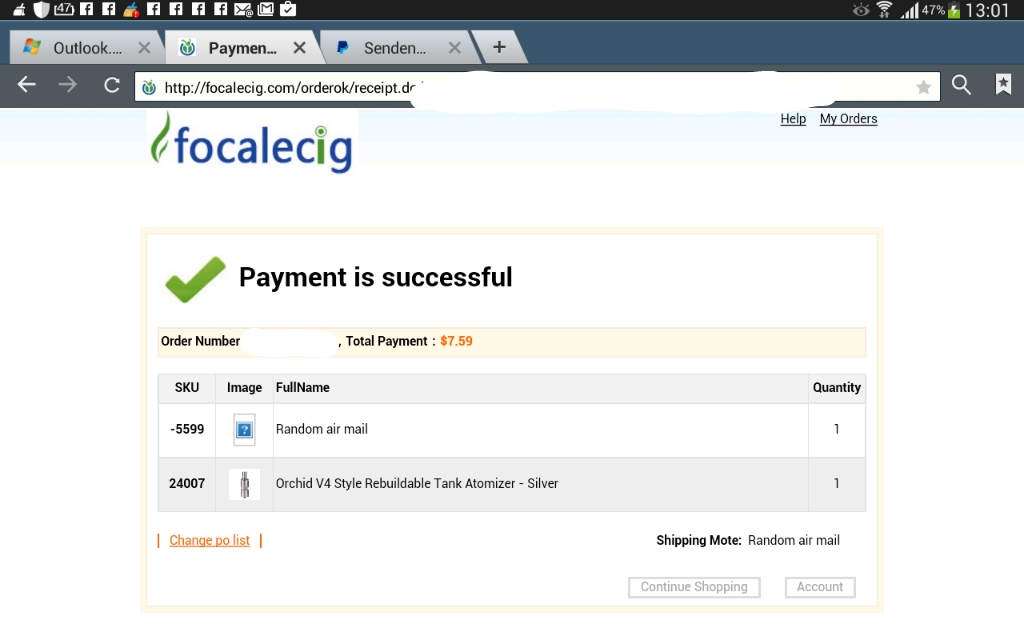Open the Help link
Screen dimensions: 1024x640
pos(793,119)
